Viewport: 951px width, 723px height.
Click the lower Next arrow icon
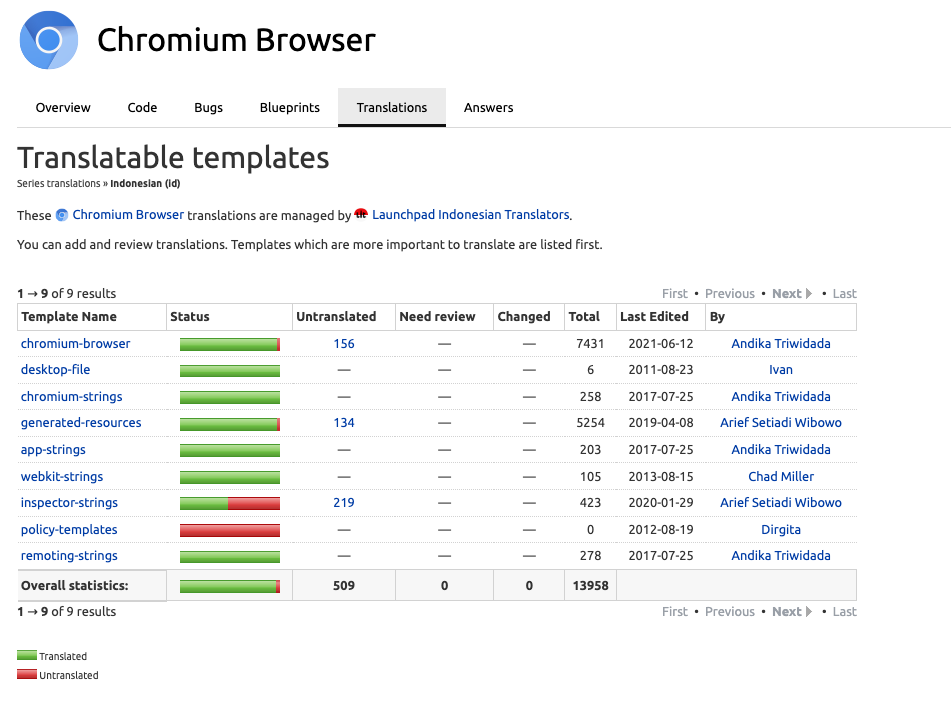808,611
